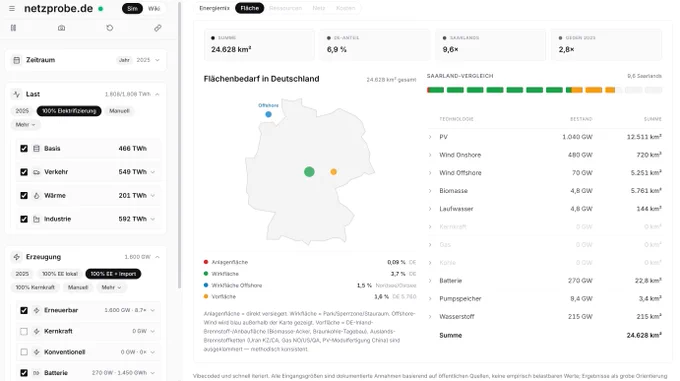Image resolution: width=680 pixels, height=381 pixels.
Task: Click the calendar icon next to Zeitraum
Action: pyautogui.click(x=16, y=60)
